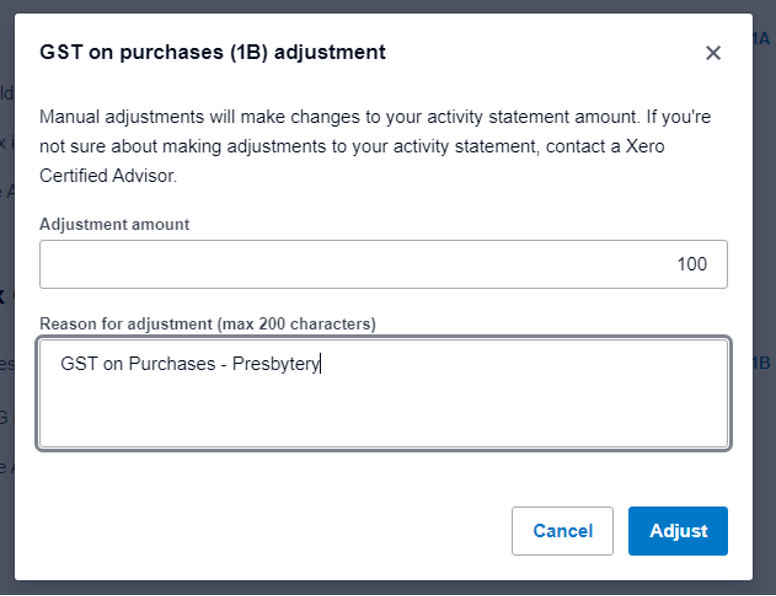Click the 100 value in amount field

(691, 264)
